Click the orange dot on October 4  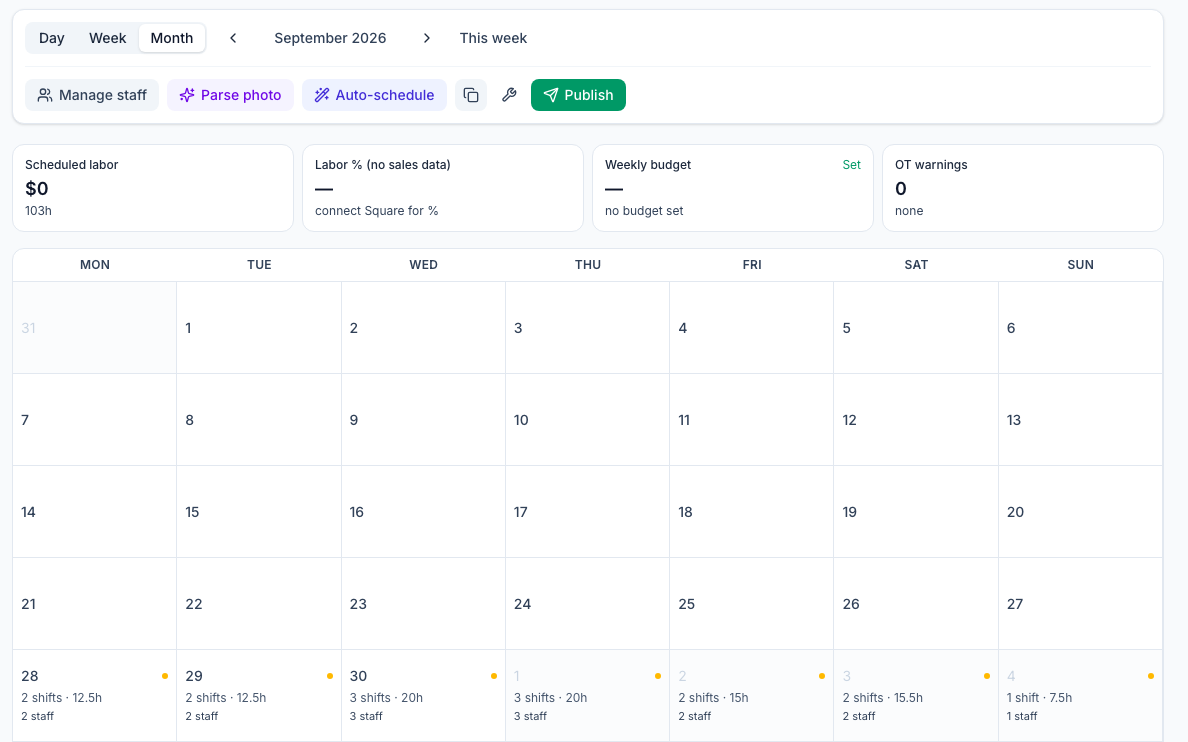pos(1151,676)
